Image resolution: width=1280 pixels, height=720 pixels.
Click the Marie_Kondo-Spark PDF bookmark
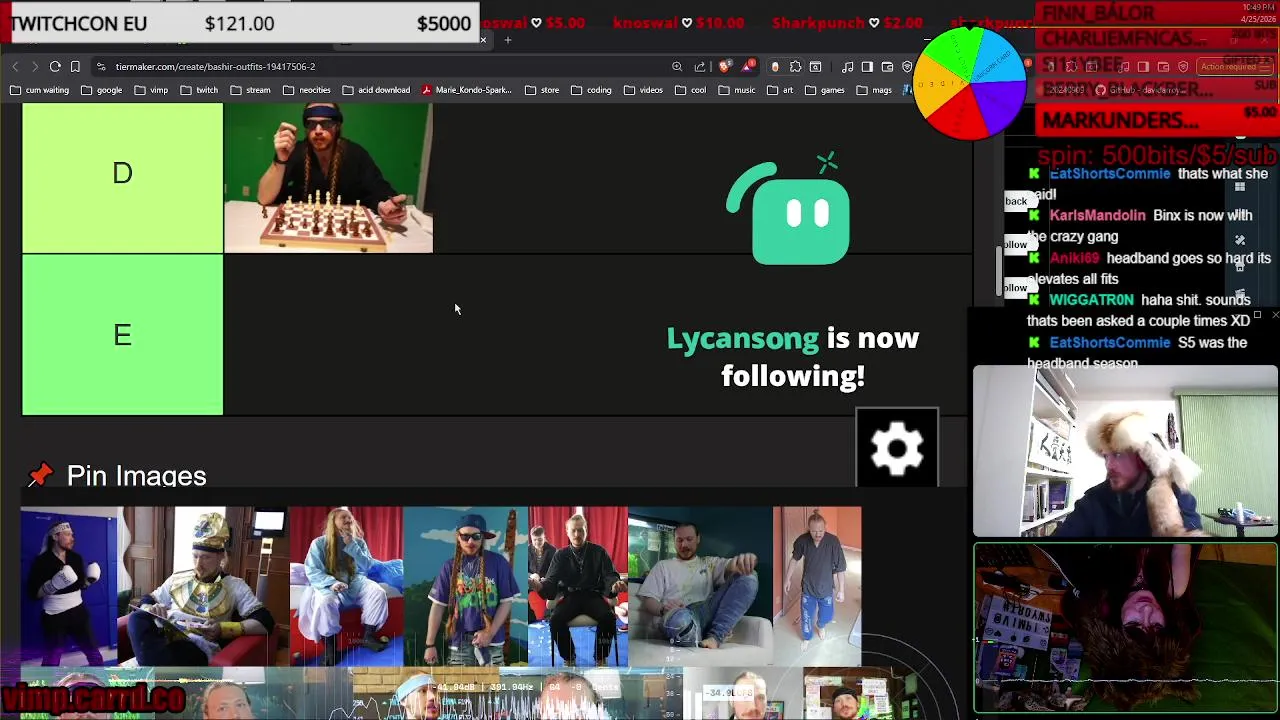click(x=467, y=90)
